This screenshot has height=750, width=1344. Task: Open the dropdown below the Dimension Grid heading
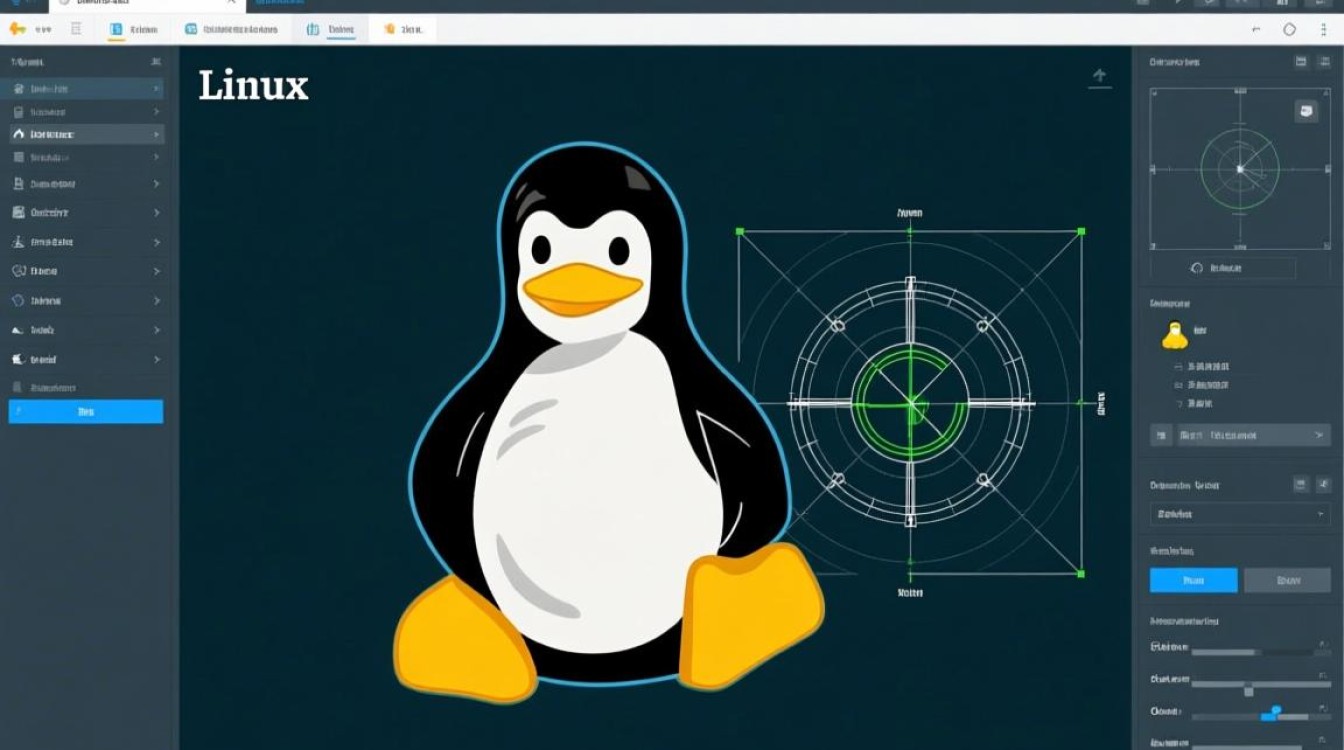tap(1239, 513)
